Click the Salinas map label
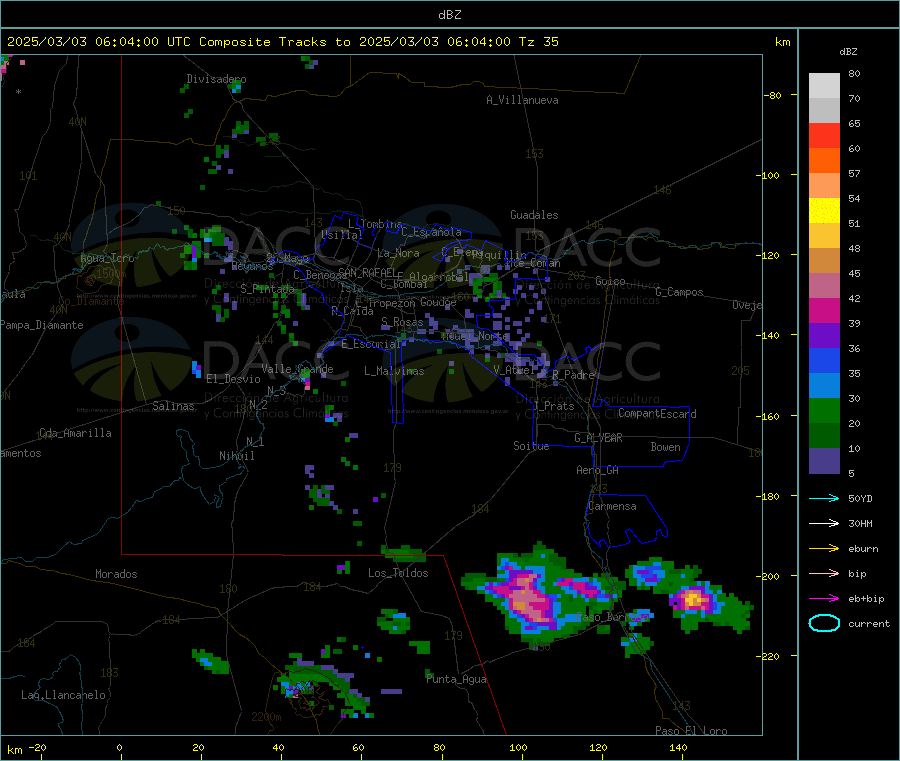 click(x=173, y=406)
